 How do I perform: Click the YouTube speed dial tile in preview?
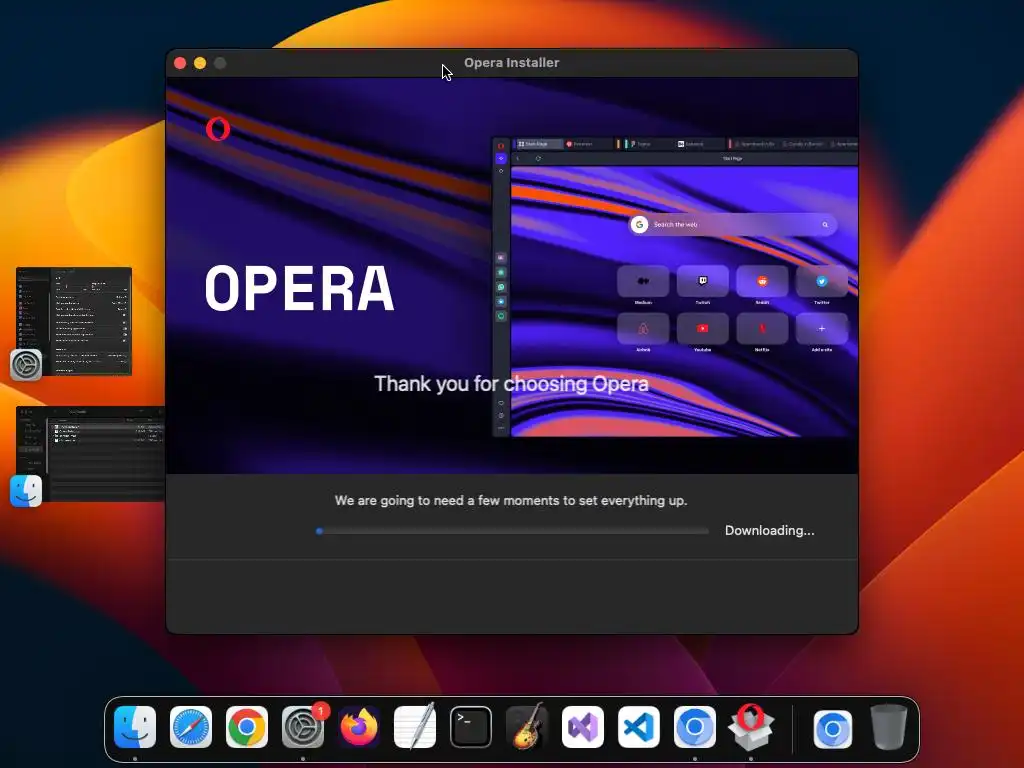pos(703,328)
